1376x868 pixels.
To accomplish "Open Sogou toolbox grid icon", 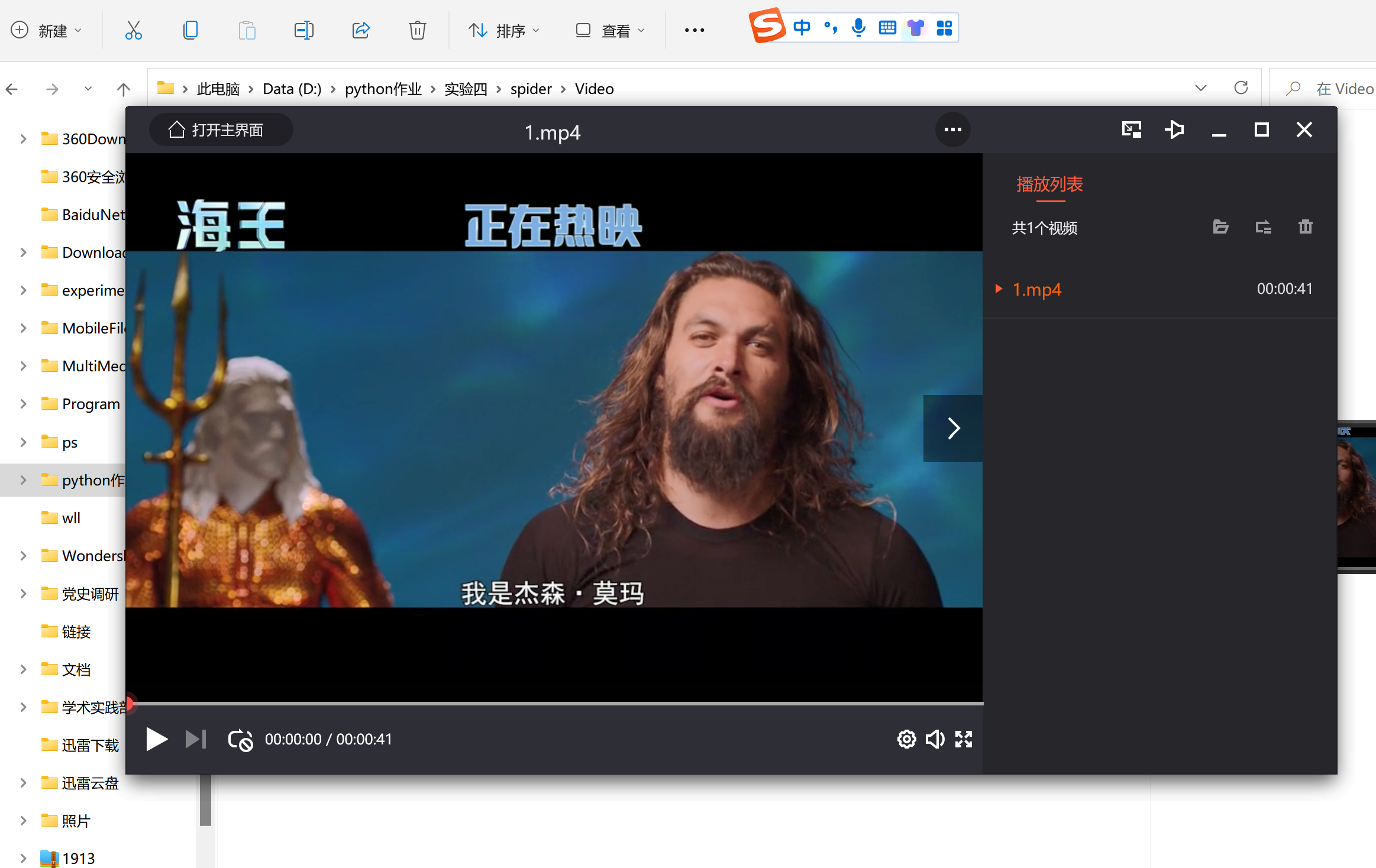I will click(x=944, y=27).
